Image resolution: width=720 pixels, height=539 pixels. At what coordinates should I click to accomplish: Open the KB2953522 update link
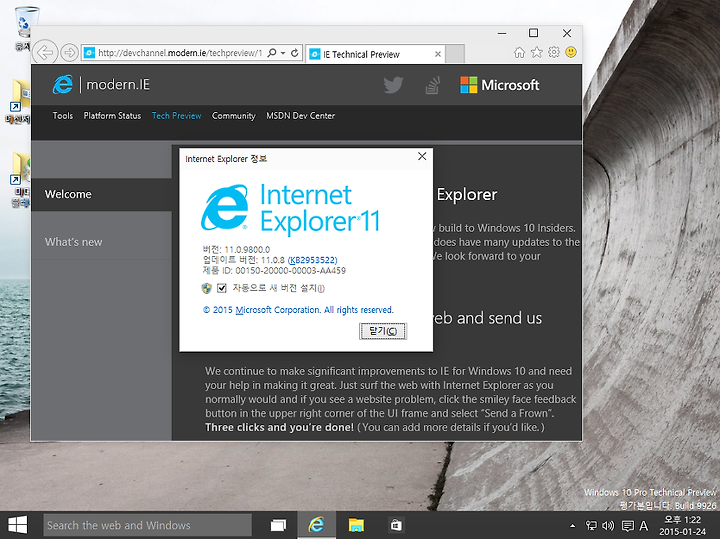click(312, 260)
